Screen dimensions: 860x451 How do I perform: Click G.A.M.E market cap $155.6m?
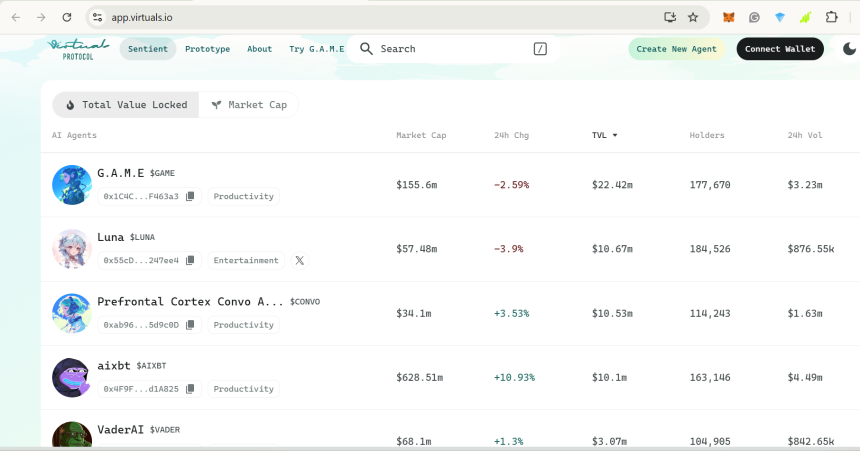pyautogui.click(x=417, y=185)
